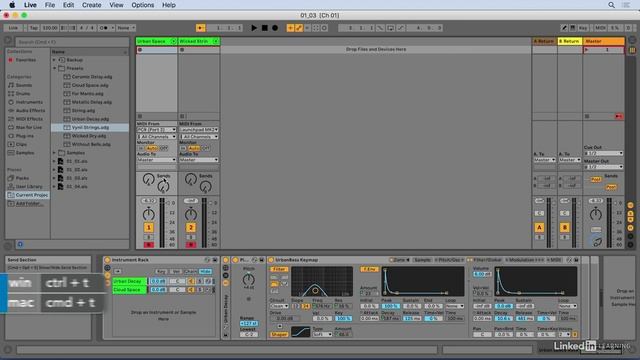Click Add Folder in browser
The height and width of the screenshot is (360, 640).
point(29,203)
